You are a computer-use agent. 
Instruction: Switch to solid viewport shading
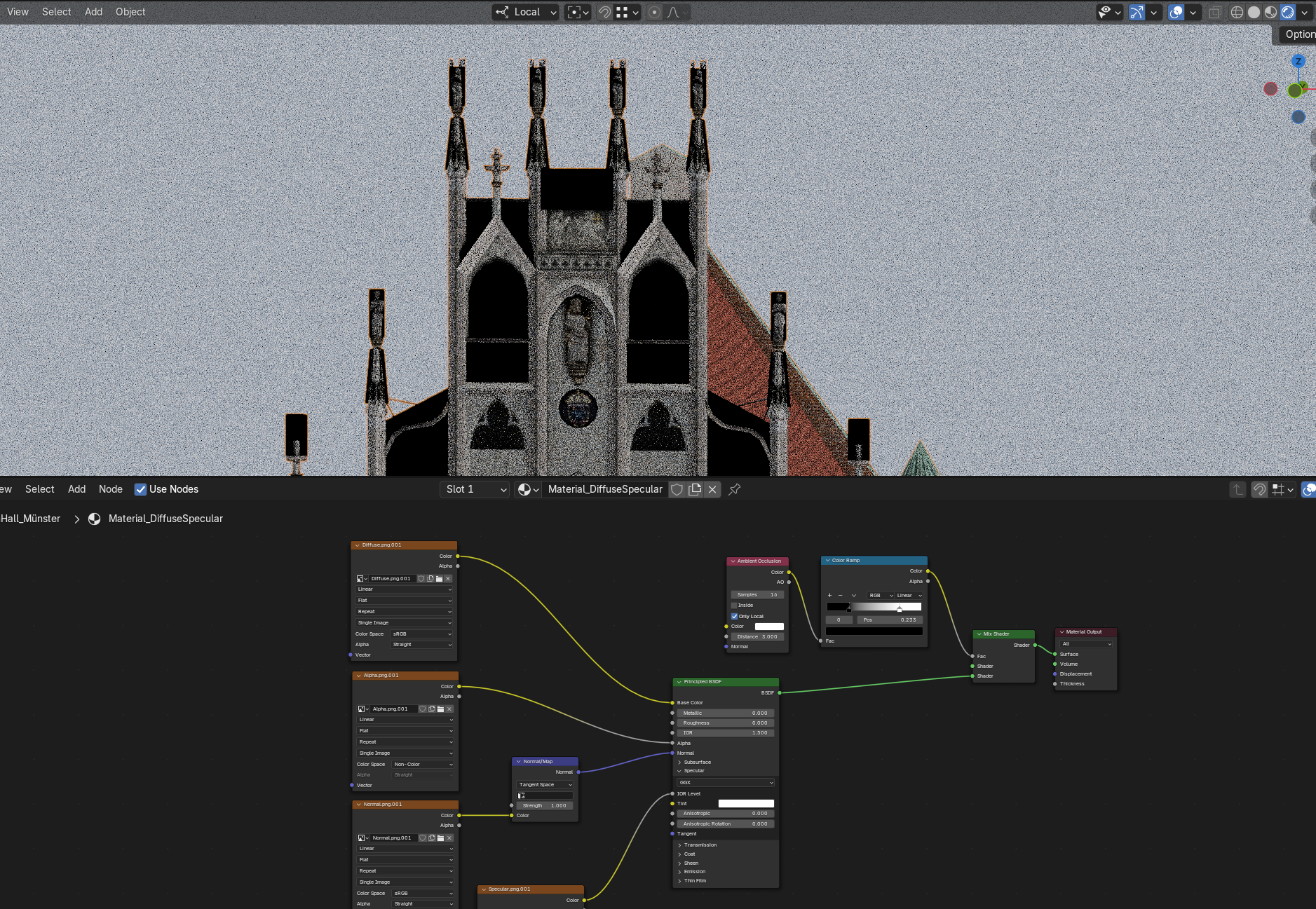[x=1254, y=12]
